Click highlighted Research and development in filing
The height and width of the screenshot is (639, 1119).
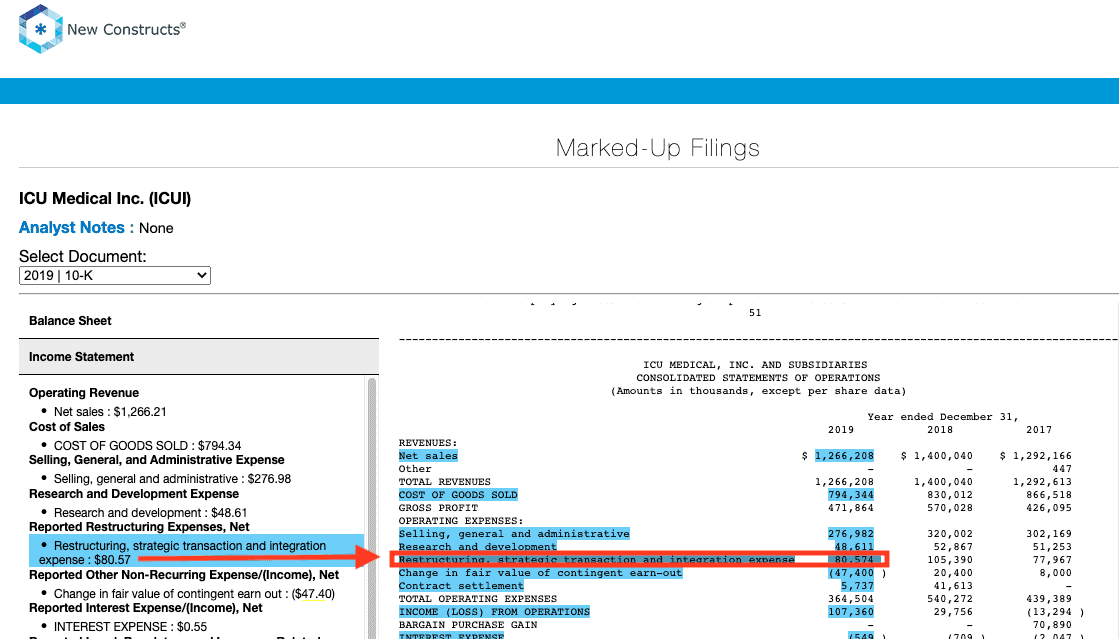pos(477,547)
